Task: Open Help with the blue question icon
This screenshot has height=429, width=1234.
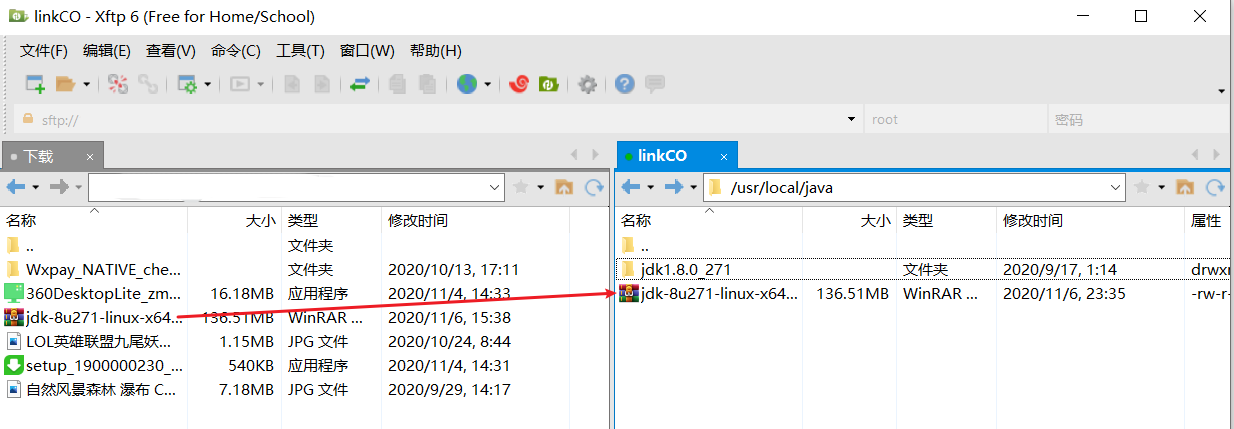Action: [x=625, y=84]
